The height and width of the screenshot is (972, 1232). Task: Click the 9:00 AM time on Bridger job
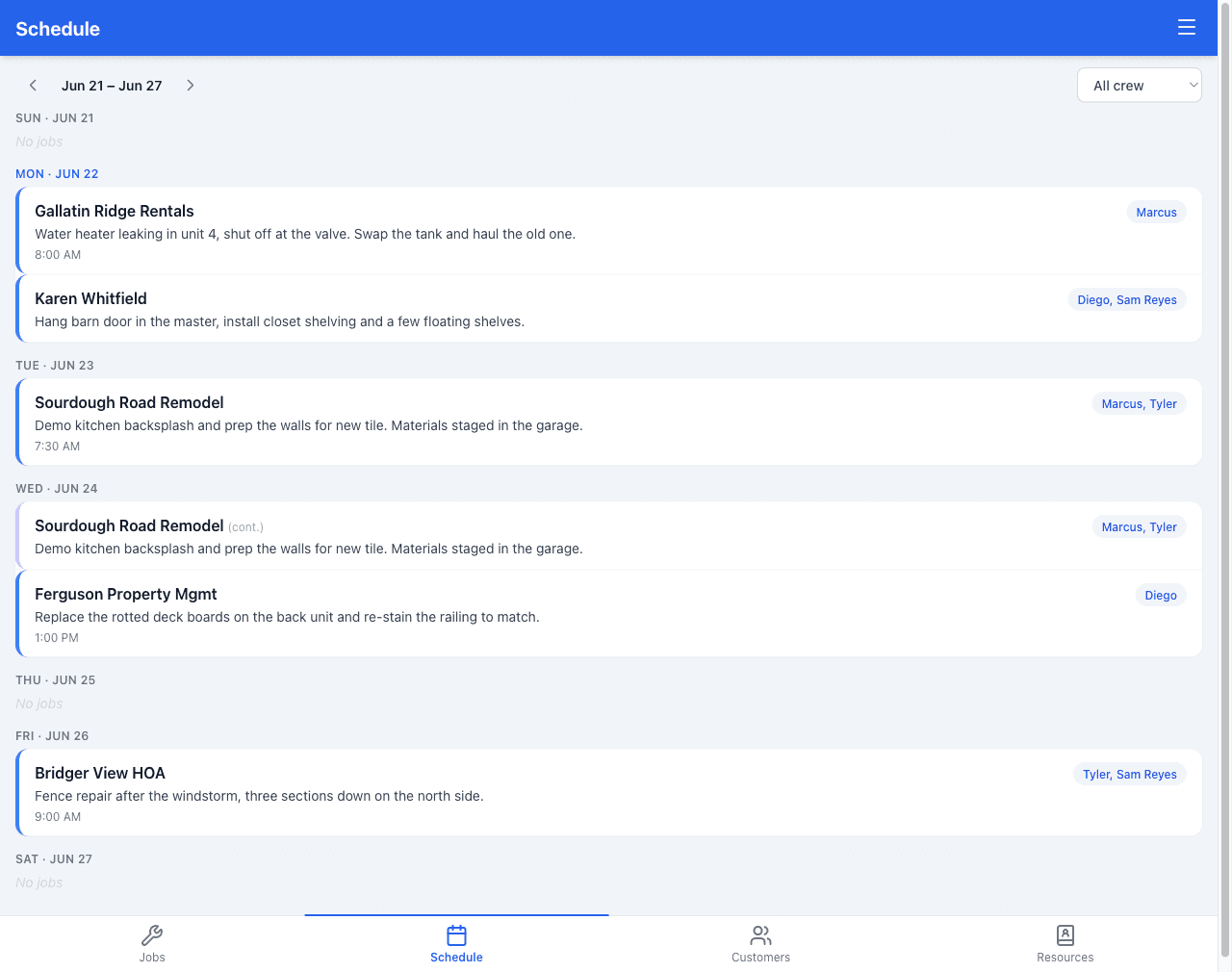58,817
